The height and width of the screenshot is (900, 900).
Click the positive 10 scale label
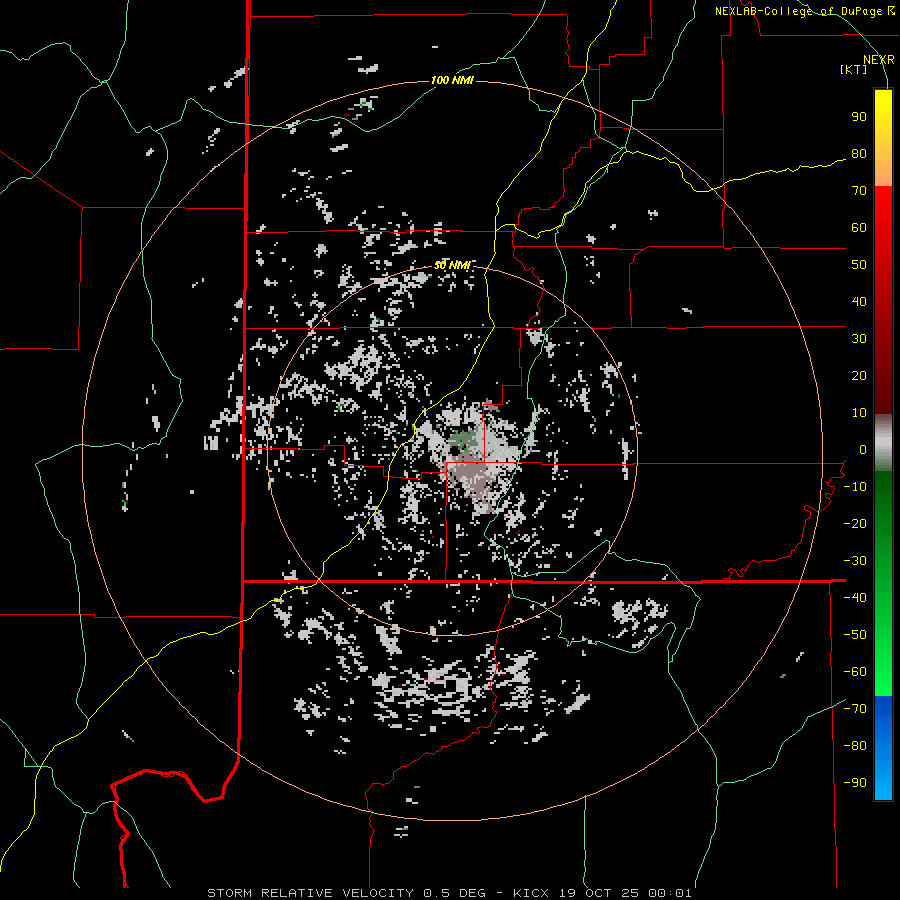click(859, 413)
